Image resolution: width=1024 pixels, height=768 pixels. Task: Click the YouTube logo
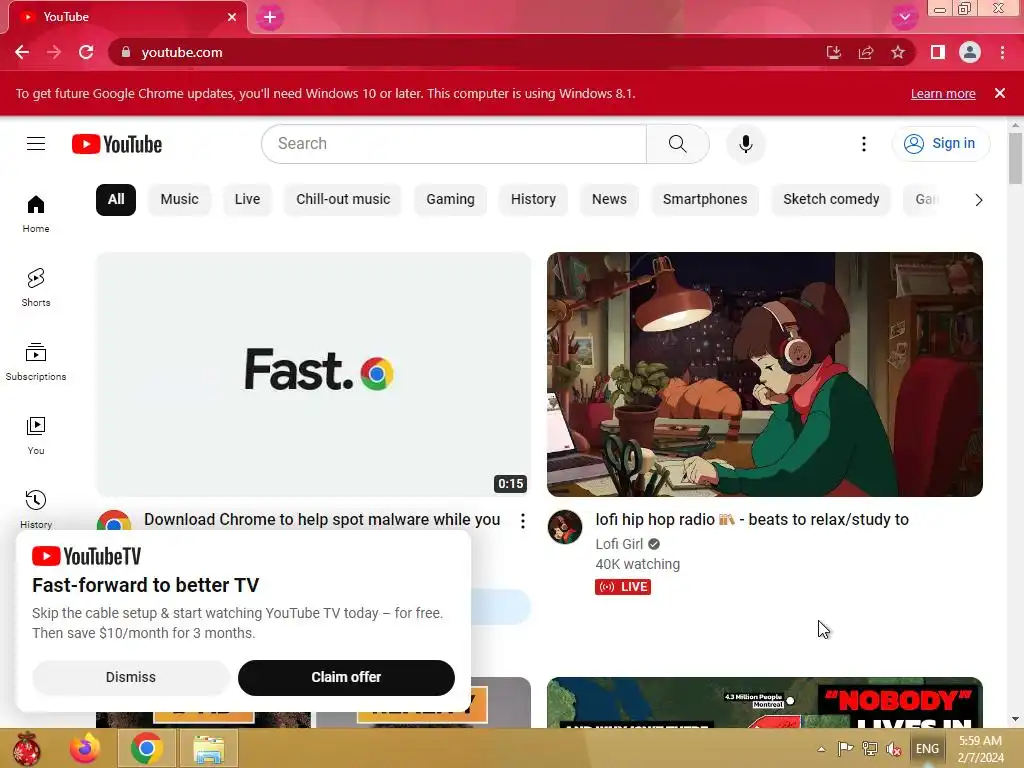point(117,144)
